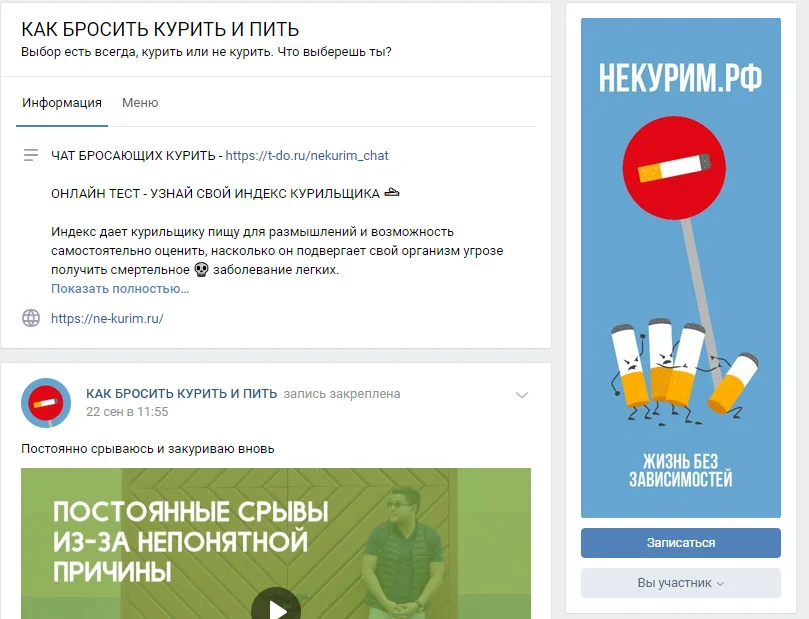Screen dimensions: 809x619
Task: Click the post timestamp 22 сен в 11:55
Action: (127, 412)
